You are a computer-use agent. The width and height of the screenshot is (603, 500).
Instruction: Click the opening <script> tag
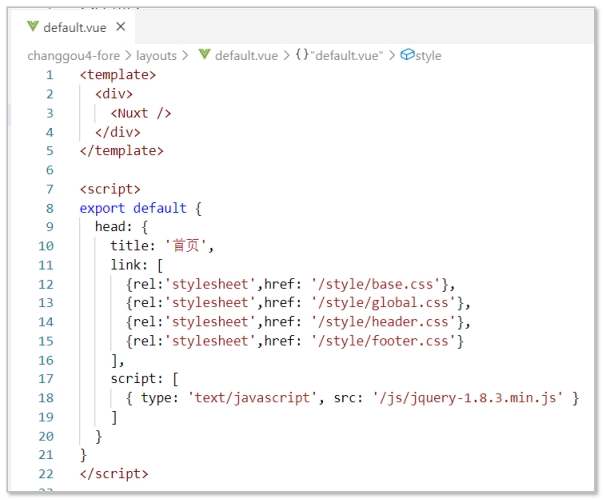(x=110, y=189)
